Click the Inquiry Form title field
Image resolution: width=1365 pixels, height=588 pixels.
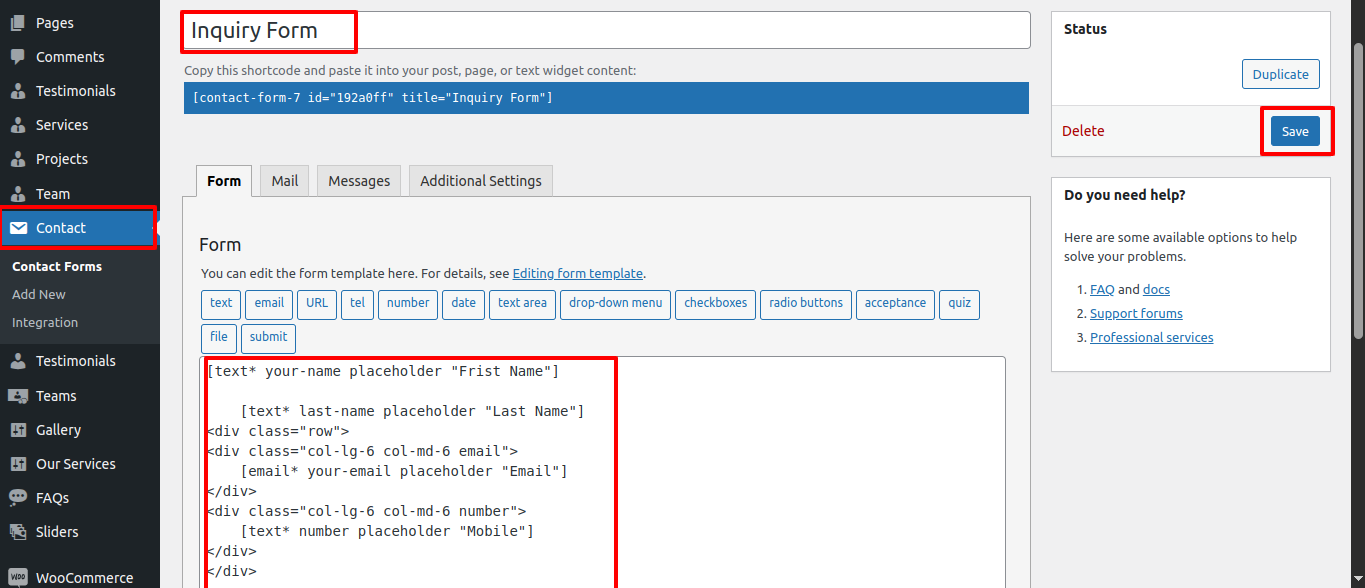605,31
